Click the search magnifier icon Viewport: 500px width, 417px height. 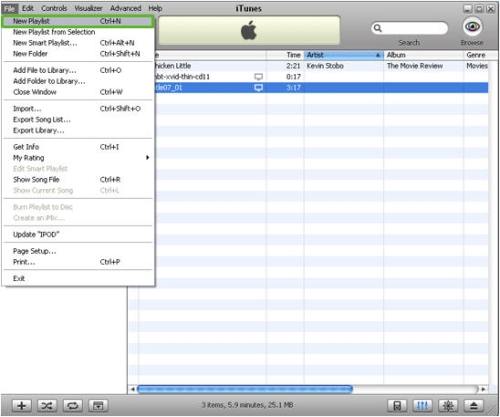click(378, 28)
